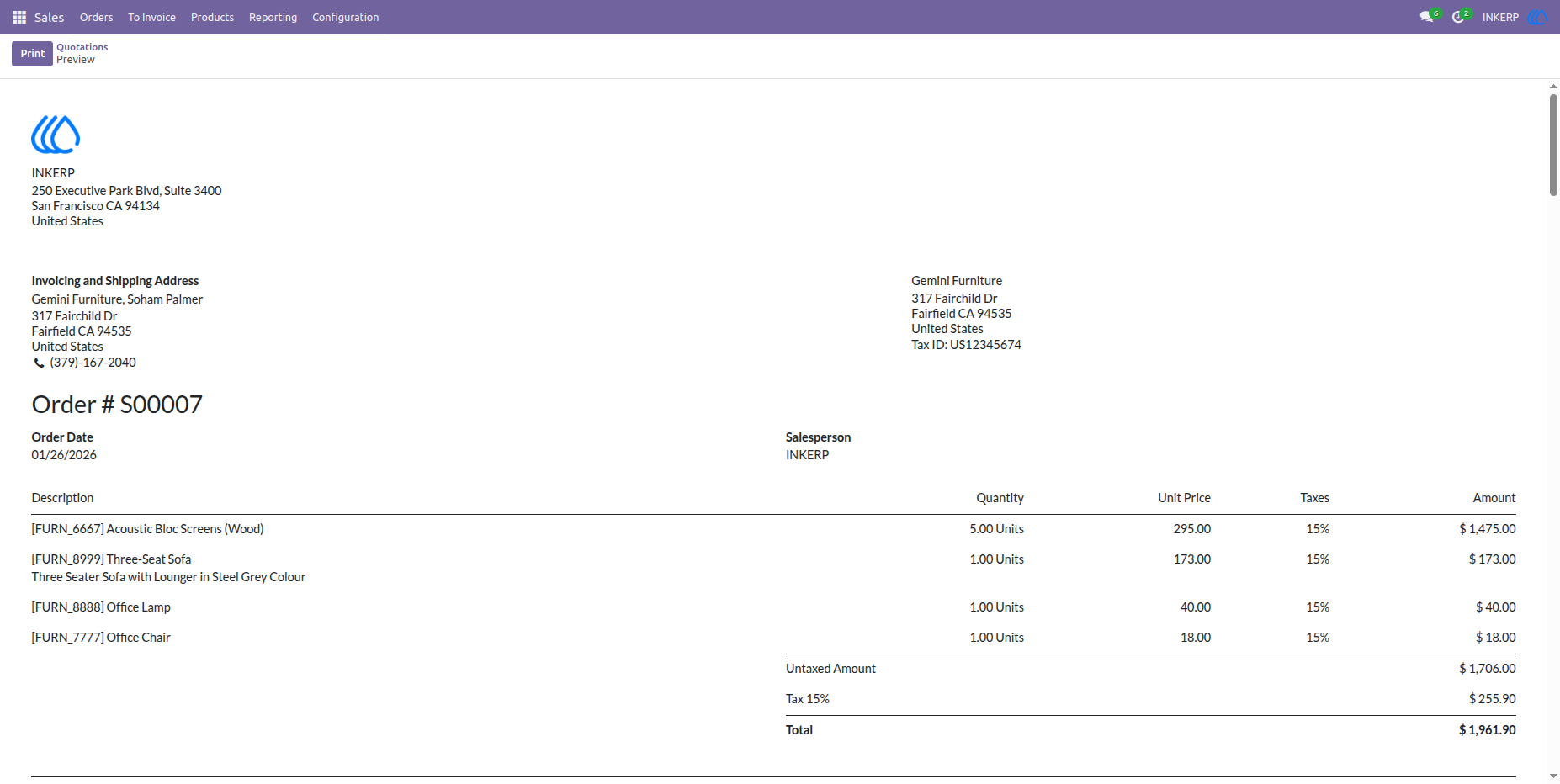The image size is (1560, 784).
Task: Click the 5.00 Units quantity
Action: click(x=996, y=529)
